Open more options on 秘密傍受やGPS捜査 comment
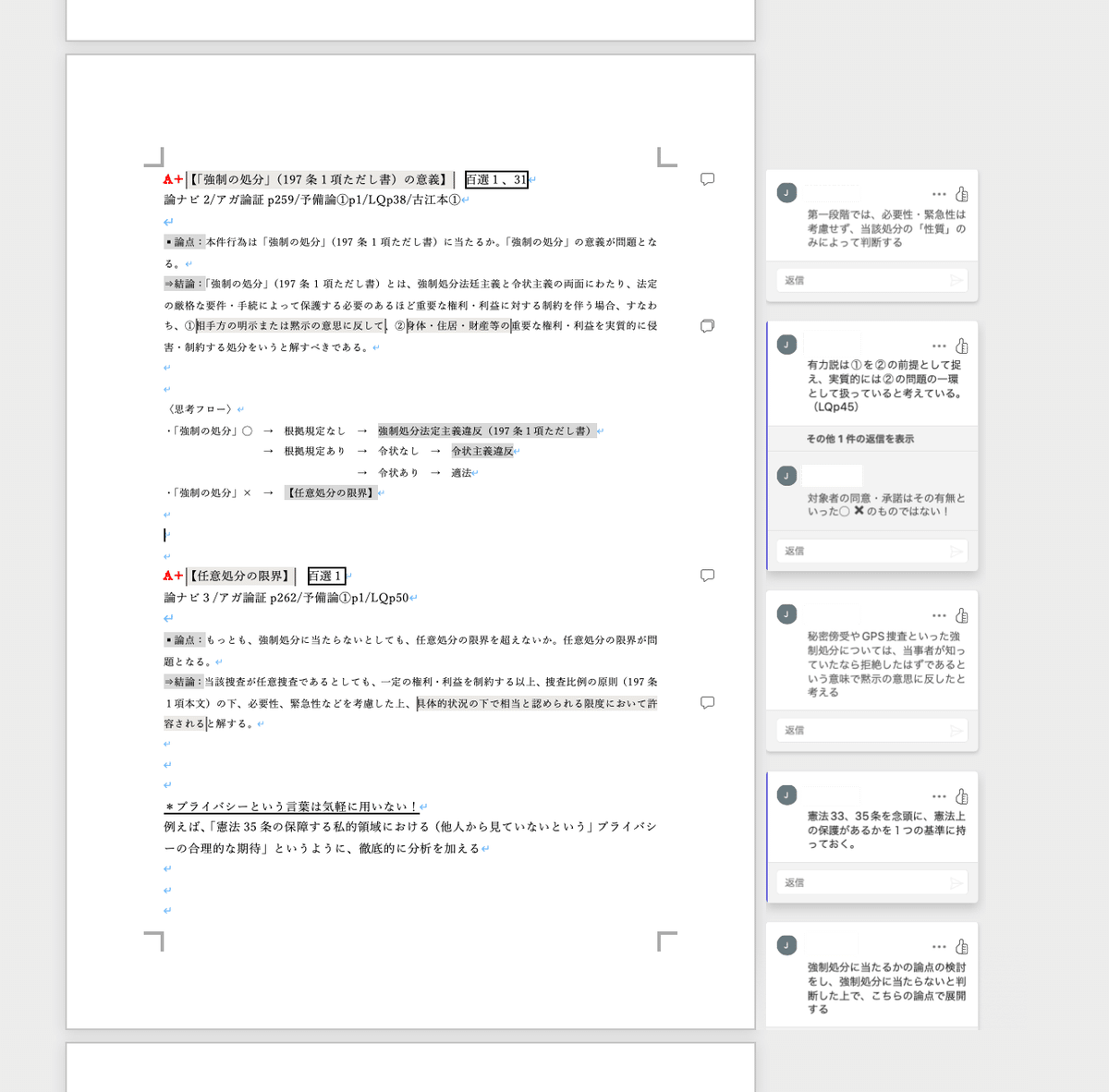Screen dimensions: 1109x1092 pyautogui.click(x=939, y=615)
